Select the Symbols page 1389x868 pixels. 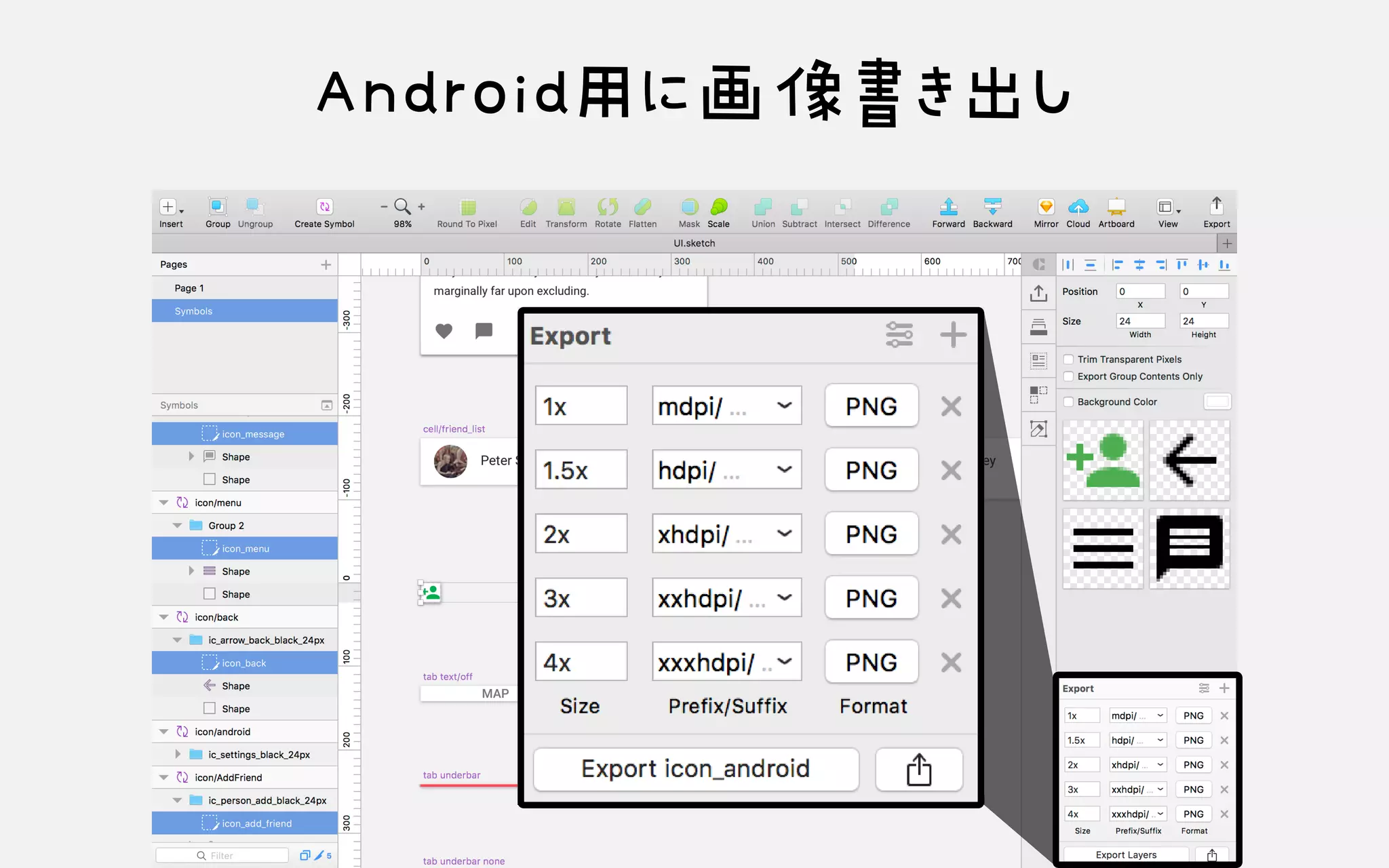coord(245,311)
